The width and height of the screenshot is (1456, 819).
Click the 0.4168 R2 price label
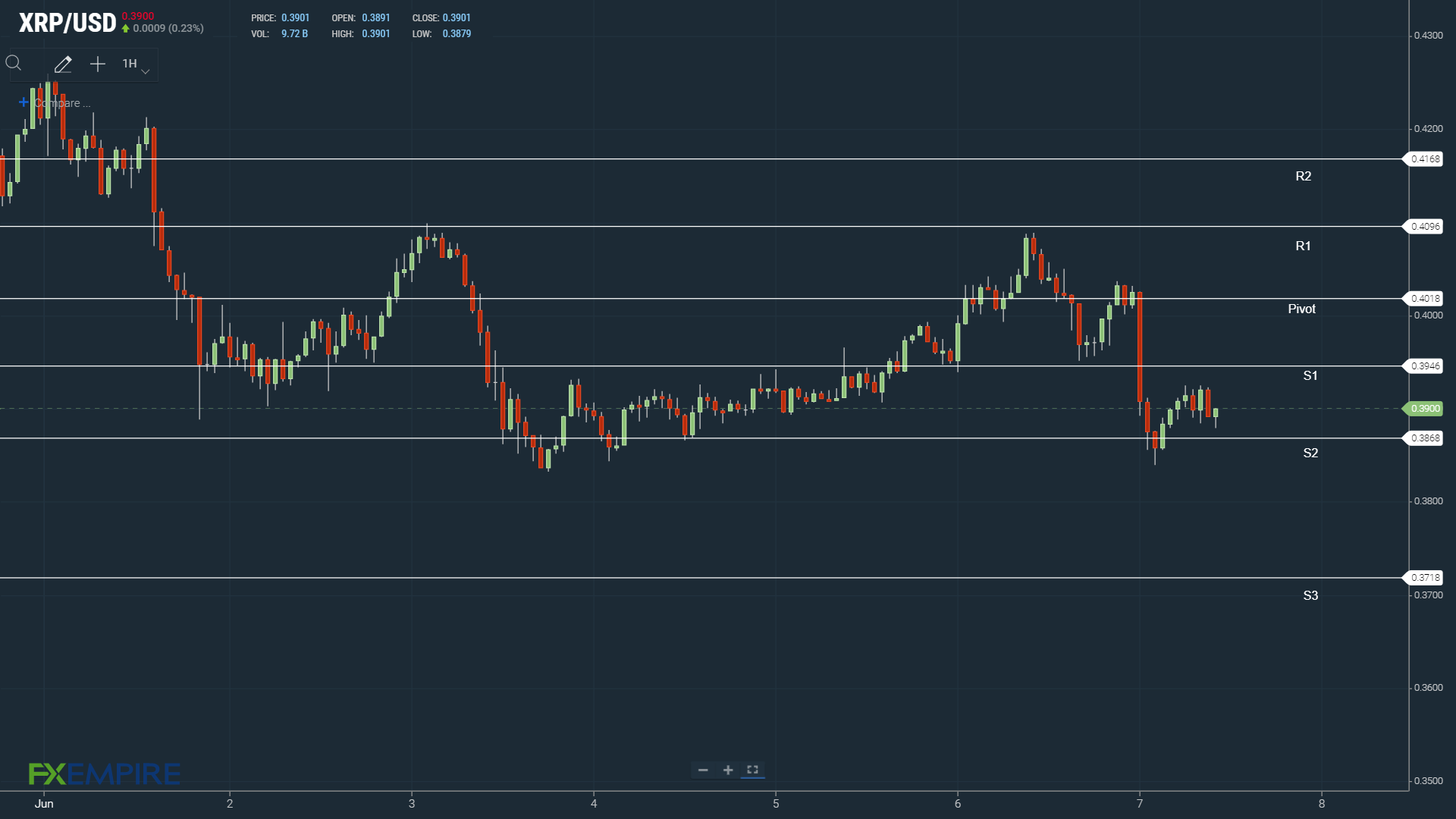[x=1423, y=159]
